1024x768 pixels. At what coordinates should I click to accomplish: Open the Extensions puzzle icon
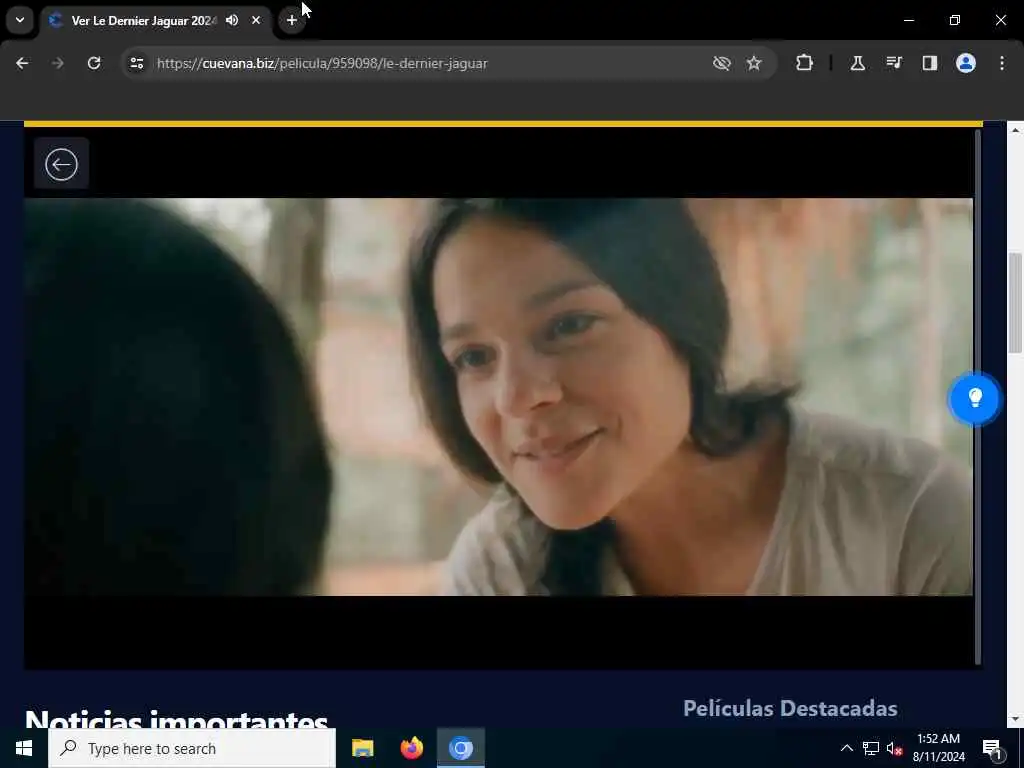tap(805, 63)
